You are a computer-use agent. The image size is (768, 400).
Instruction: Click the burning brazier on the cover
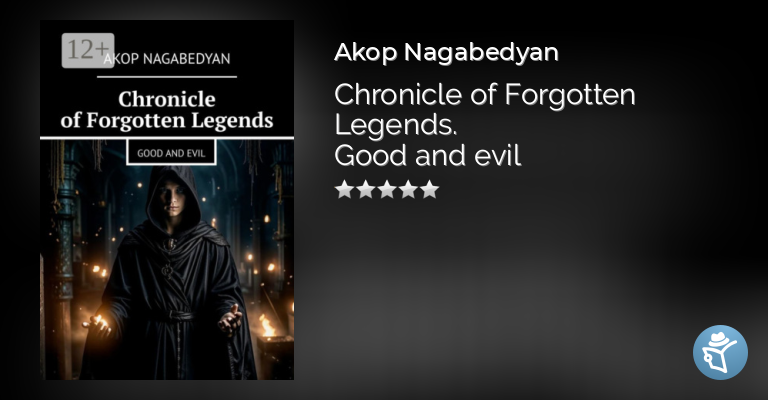click(272, 338)
